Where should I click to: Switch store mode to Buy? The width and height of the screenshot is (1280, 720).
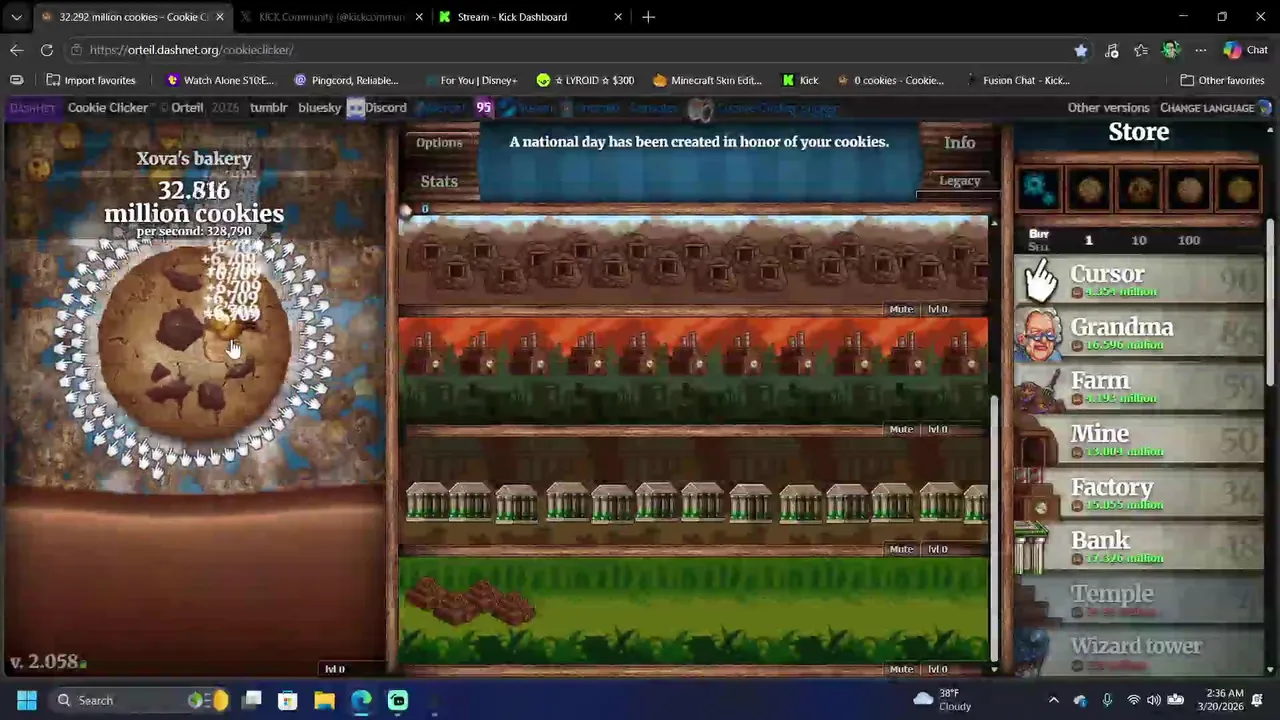click(x=1039, y=234)
